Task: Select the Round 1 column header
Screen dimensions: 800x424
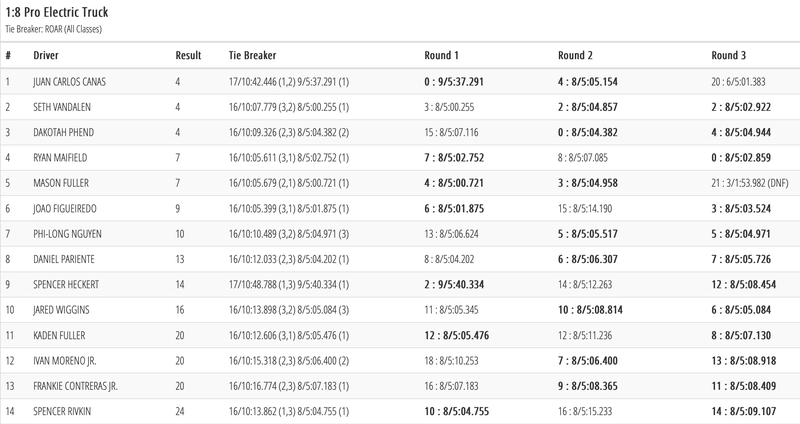Action: [x=441, y=55]
